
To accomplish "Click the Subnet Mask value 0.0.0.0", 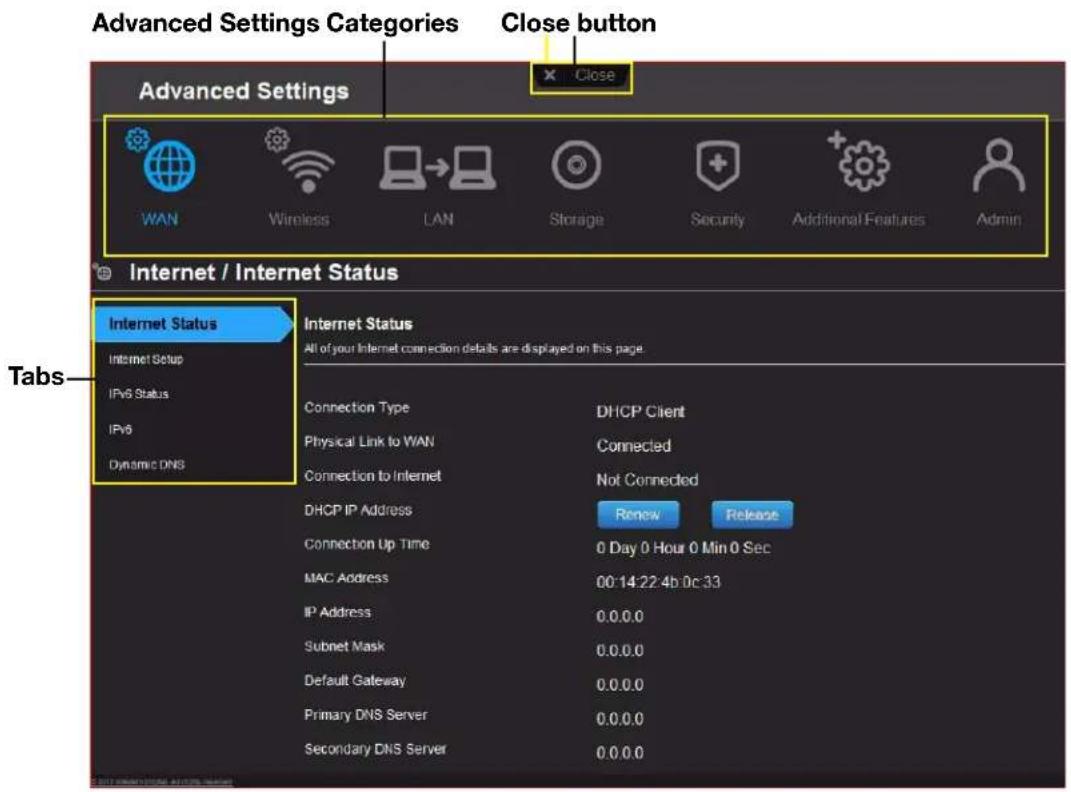I will click(620, 651).
